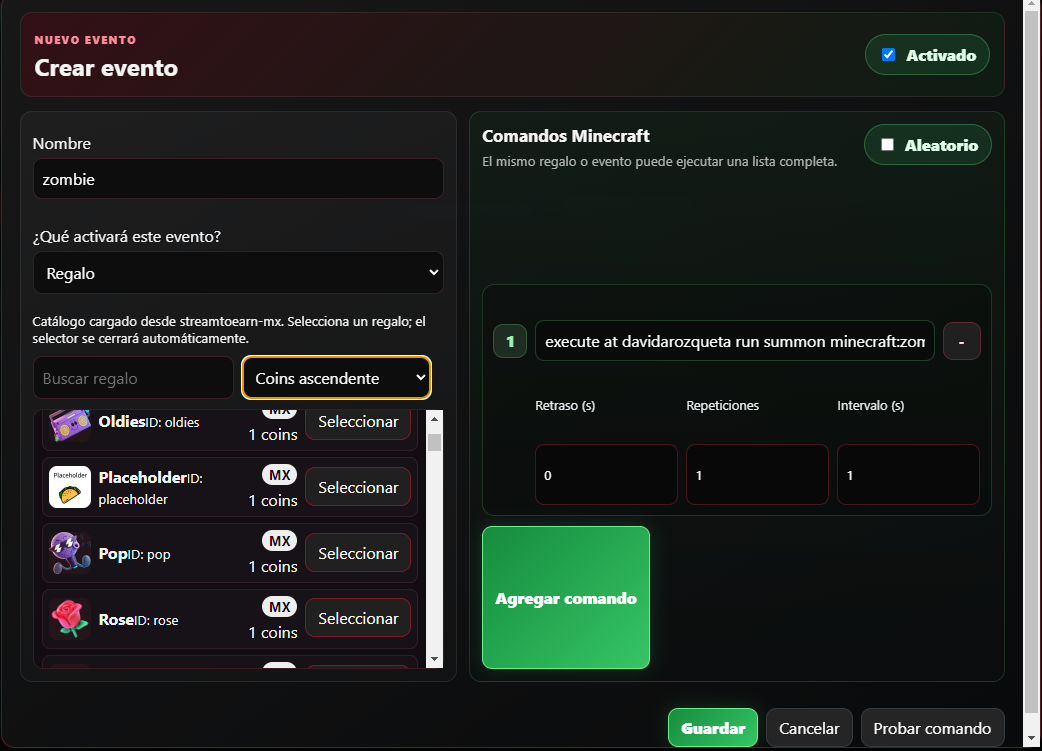Click the command number 1 badge
Screen dimensions: 1042x751
510,341
